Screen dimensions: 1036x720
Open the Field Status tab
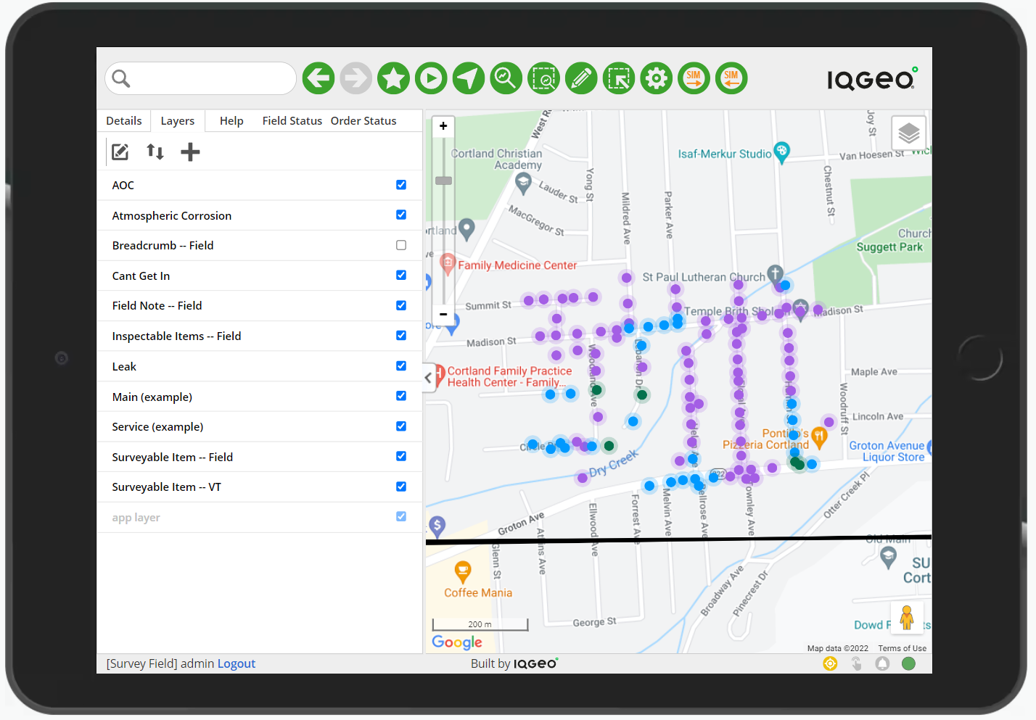(x=292, y=121)
